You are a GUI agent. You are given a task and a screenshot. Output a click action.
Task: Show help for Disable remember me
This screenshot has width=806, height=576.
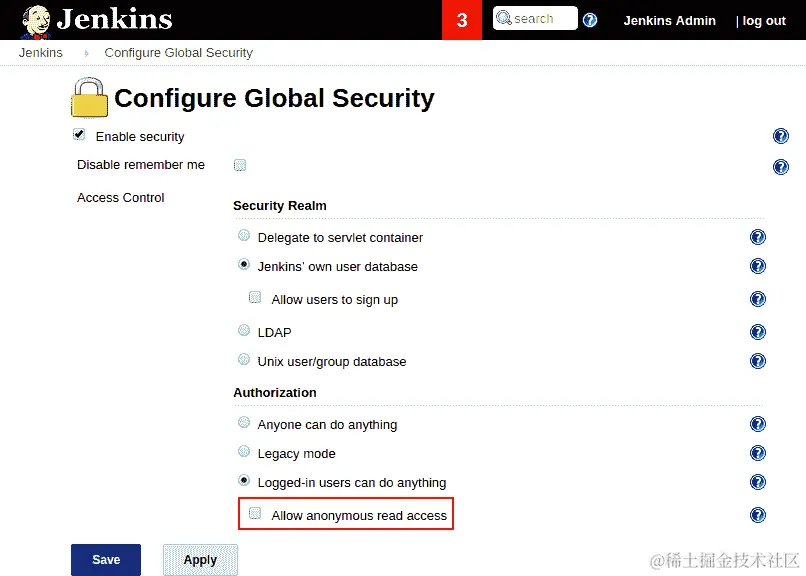point(780,167)
